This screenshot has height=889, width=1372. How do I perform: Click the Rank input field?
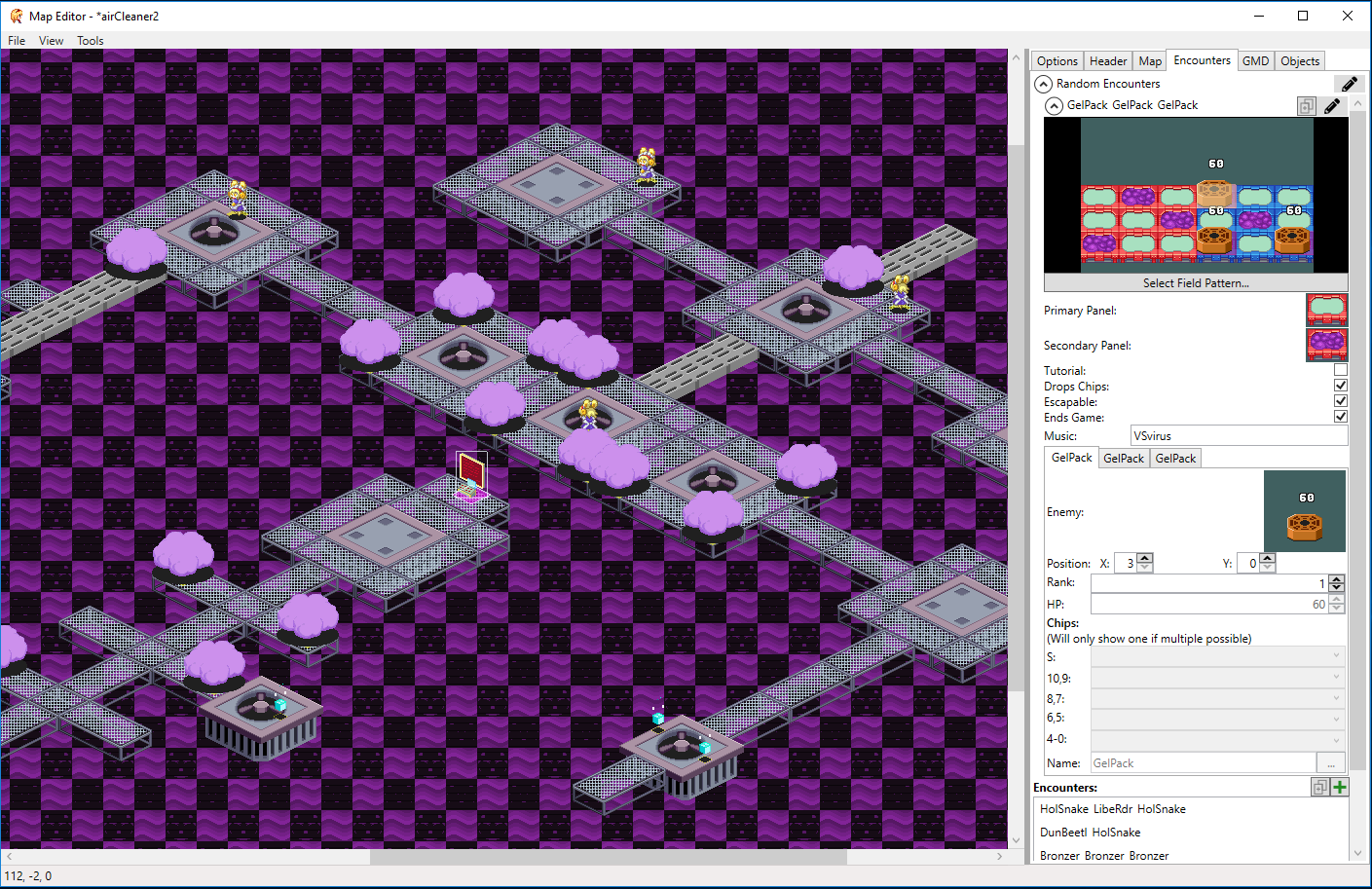(x=1208, y=583)
